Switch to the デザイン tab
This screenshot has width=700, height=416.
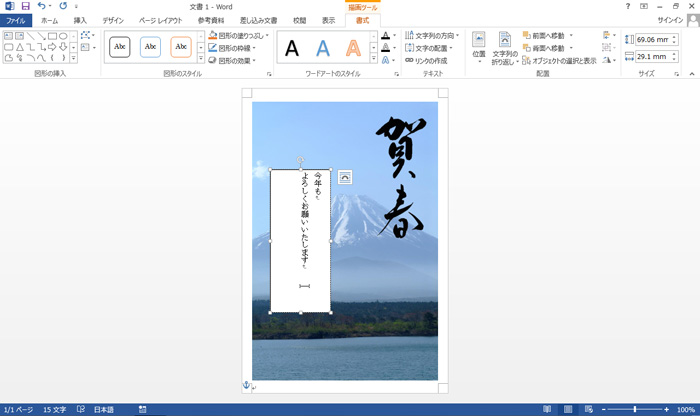[113, 21]
